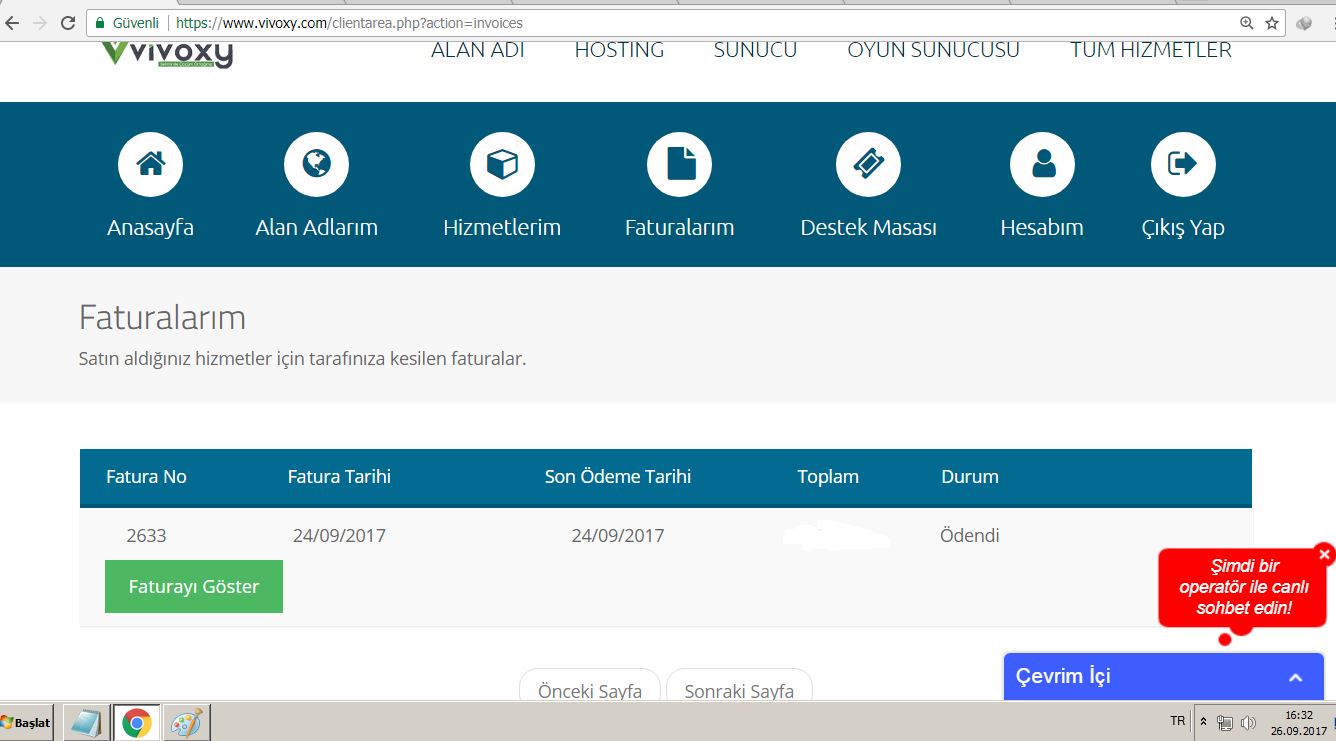Viewport: 1336px width, 741px height.
Task: Click the red live chat invitation bubble
Action: (x=1244, y=587)
